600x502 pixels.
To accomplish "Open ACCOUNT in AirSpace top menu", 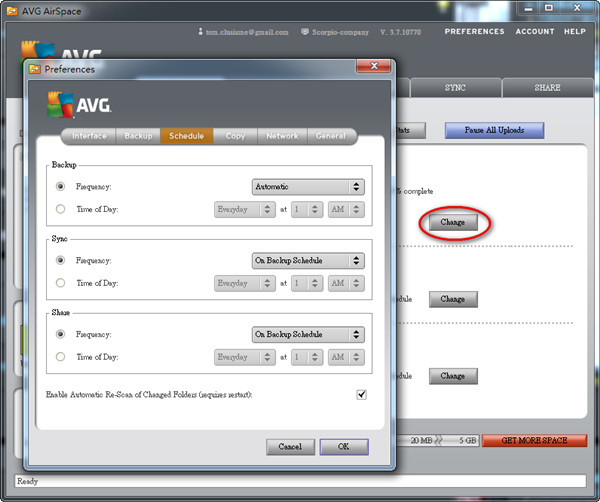I will 535,32.
